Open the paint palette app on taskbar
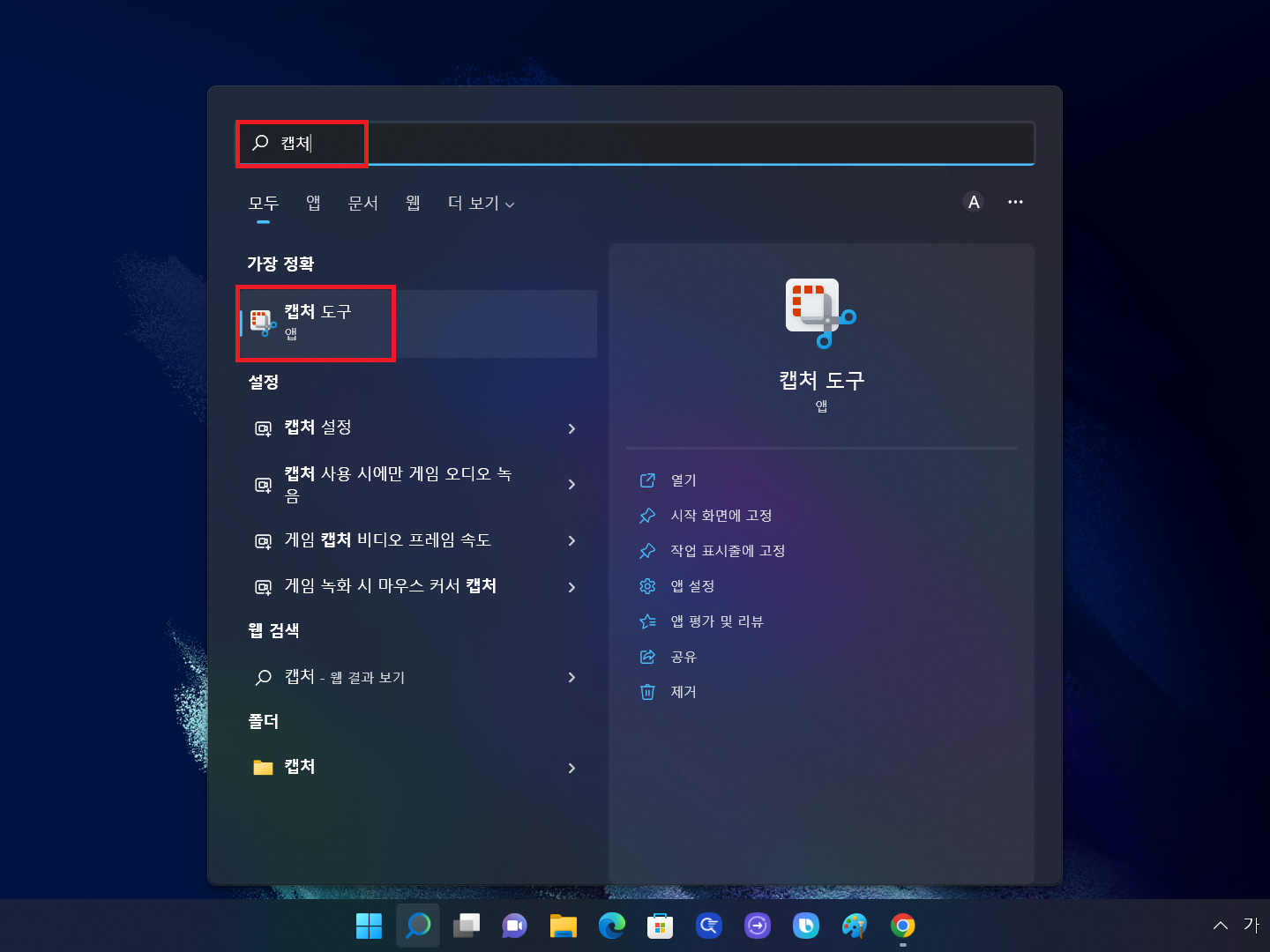1270x952 pixels. [x=854, y=926]
